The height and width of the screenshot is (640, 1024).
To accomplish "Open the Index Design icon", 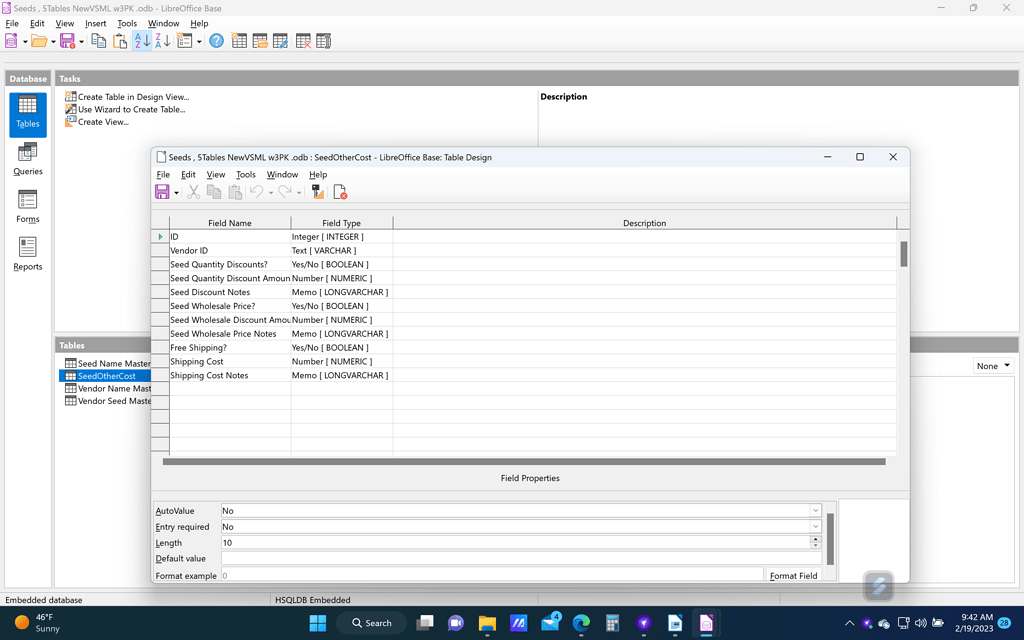I will click(319, 191).
